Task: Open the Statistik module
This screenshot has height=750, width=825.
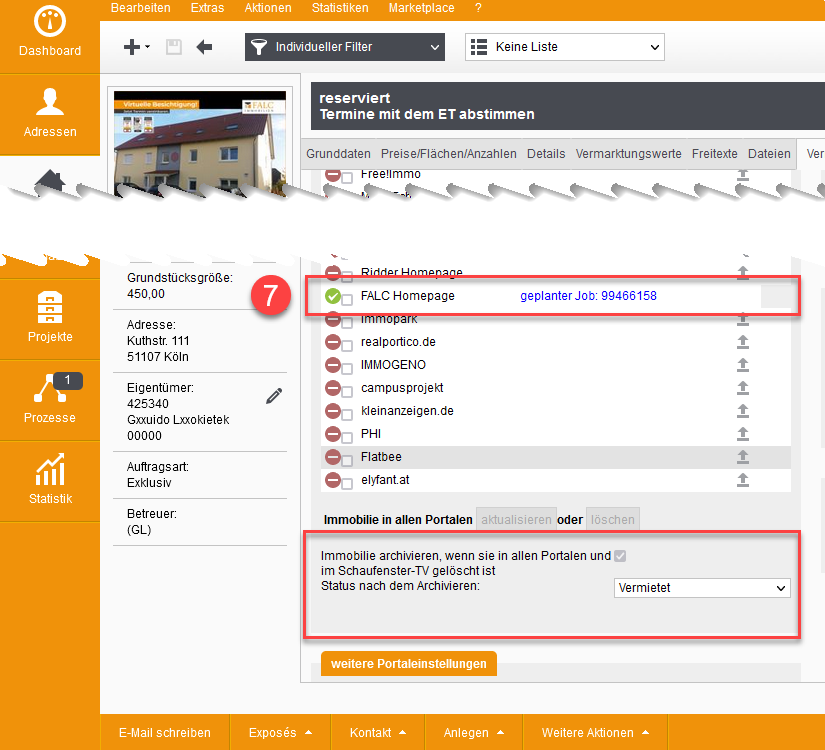Action: [x=50, y=480]
